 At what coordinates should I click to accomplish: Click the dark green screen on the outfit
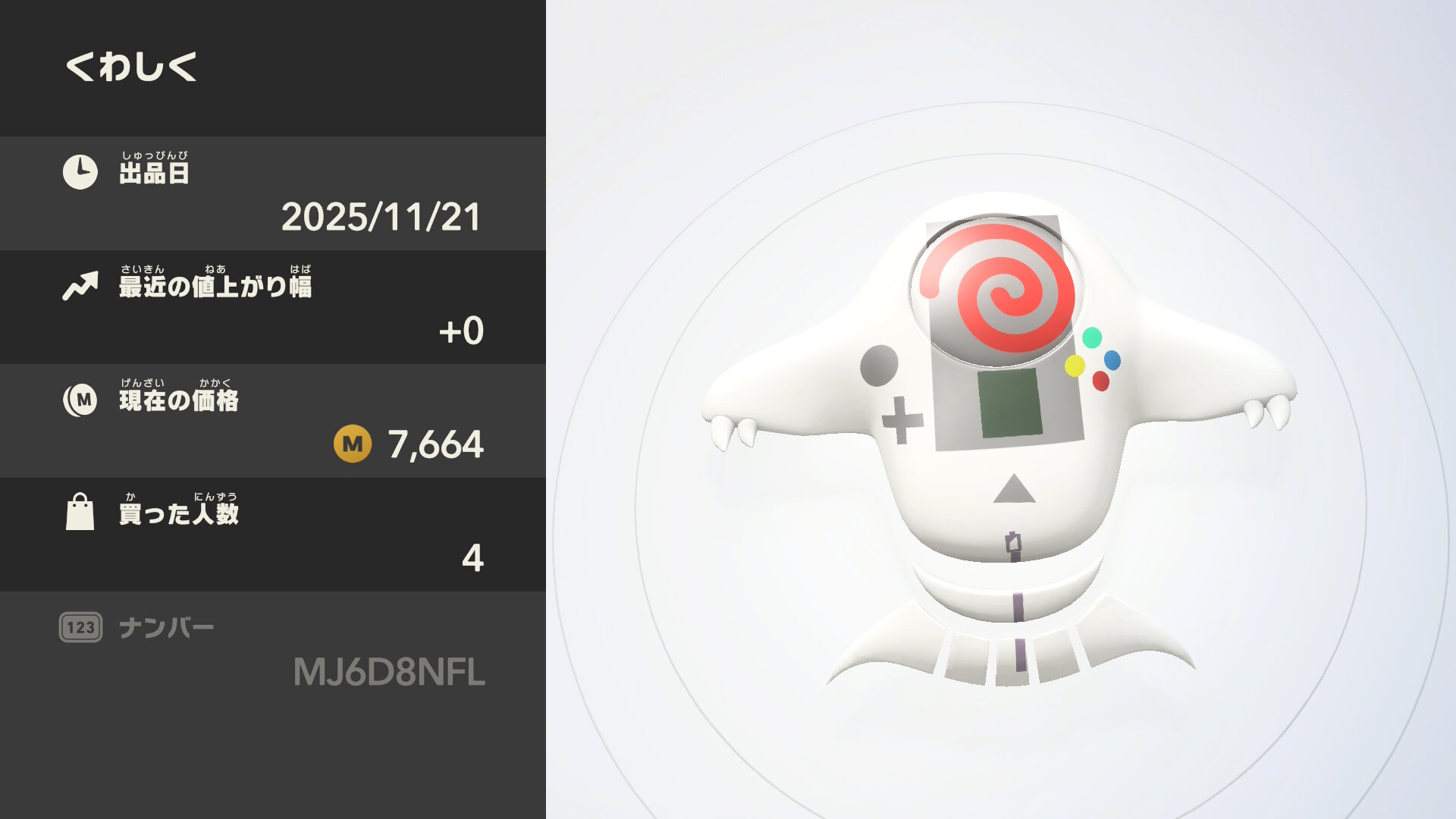pyautogui.click(x=1010, y=403)
